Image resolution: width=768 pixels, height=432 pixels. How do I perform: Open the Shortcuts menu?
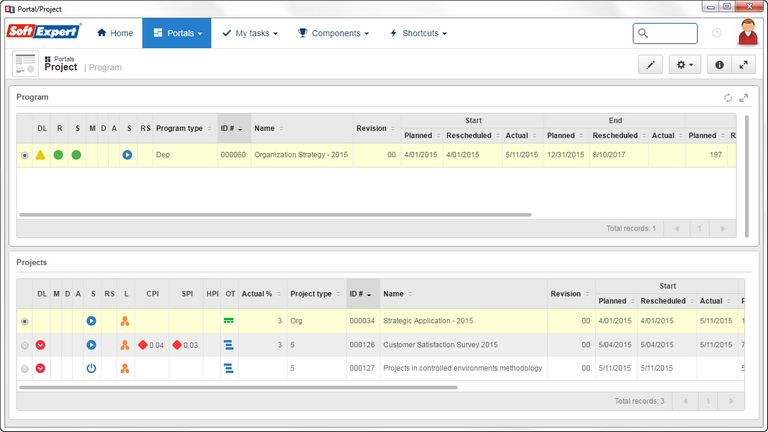click(418, 33)
